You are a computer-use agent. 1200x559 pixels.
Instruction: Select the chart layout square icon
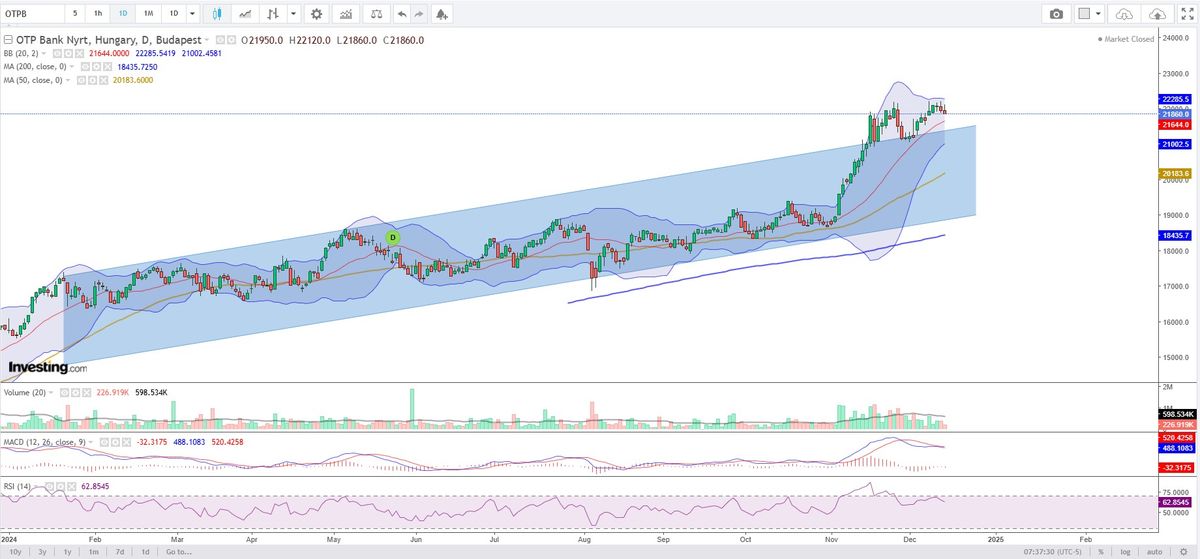[1083, 14]
